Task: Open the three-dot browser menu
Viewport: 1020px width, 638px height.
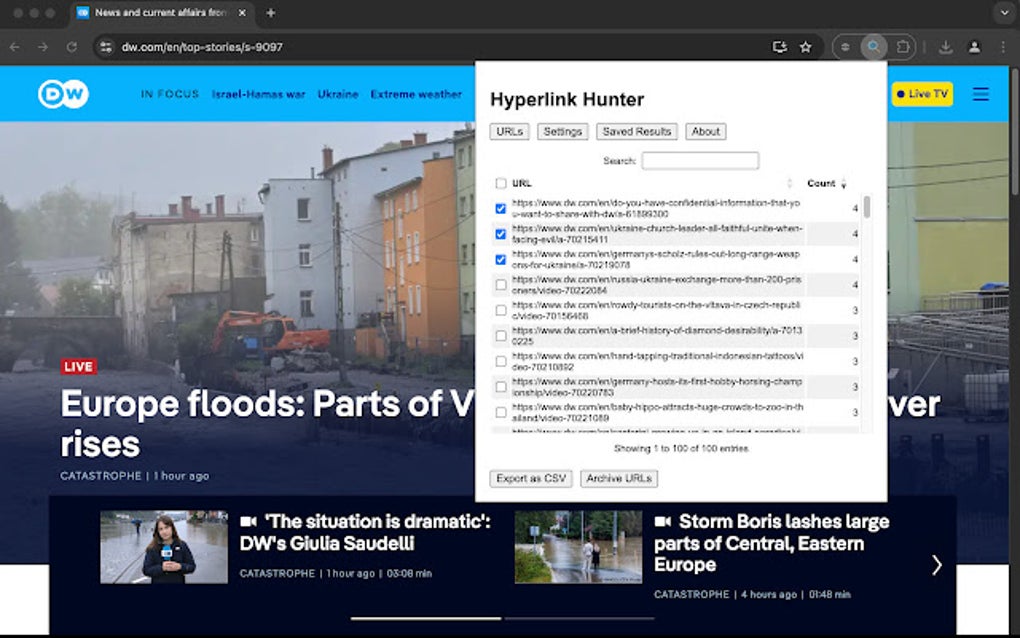Action: (1003, 46)
